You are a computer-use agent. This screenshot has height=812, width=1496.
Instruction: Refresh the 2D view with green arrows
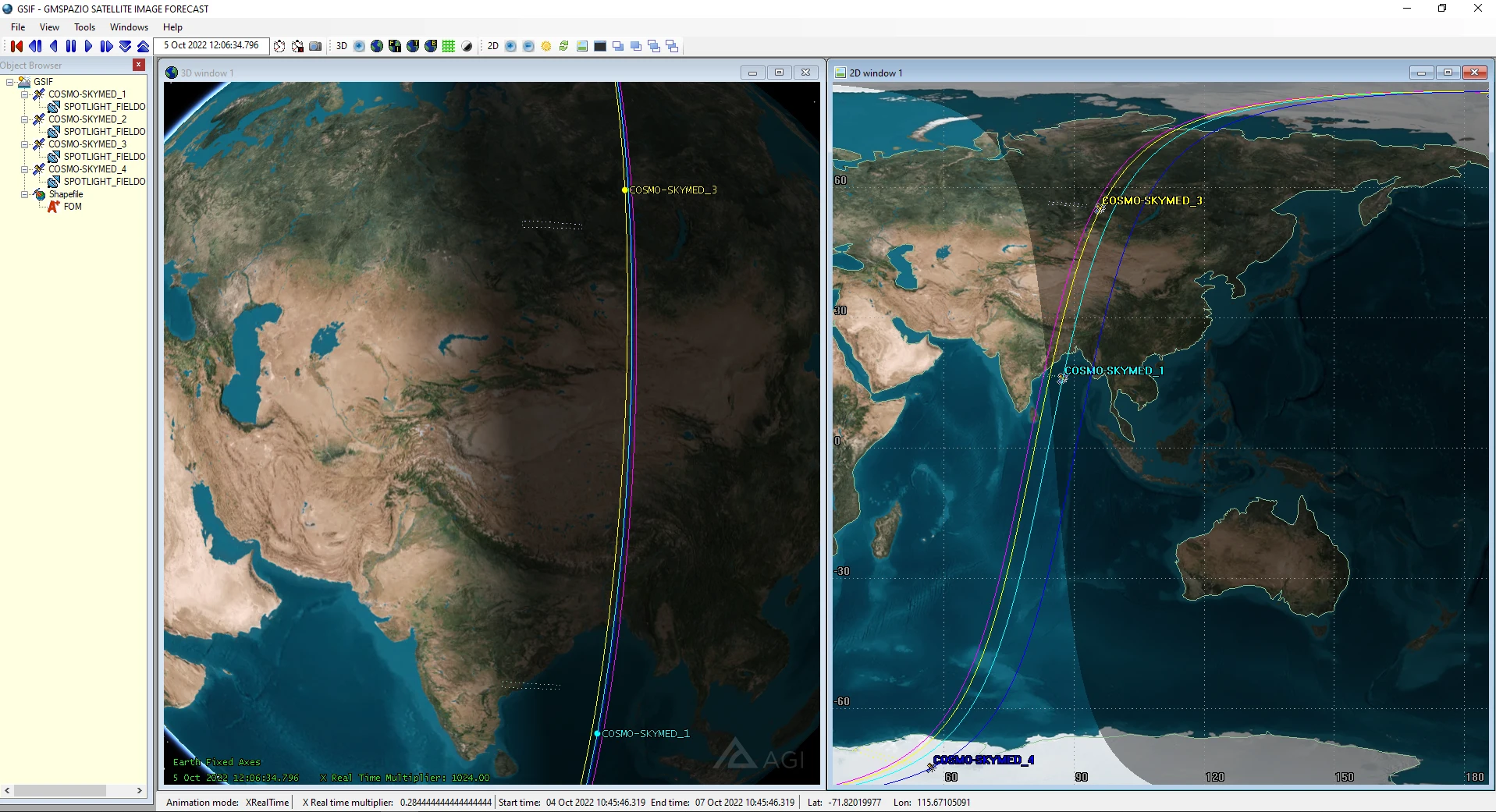pyautogui.click(x=563, y=46)
